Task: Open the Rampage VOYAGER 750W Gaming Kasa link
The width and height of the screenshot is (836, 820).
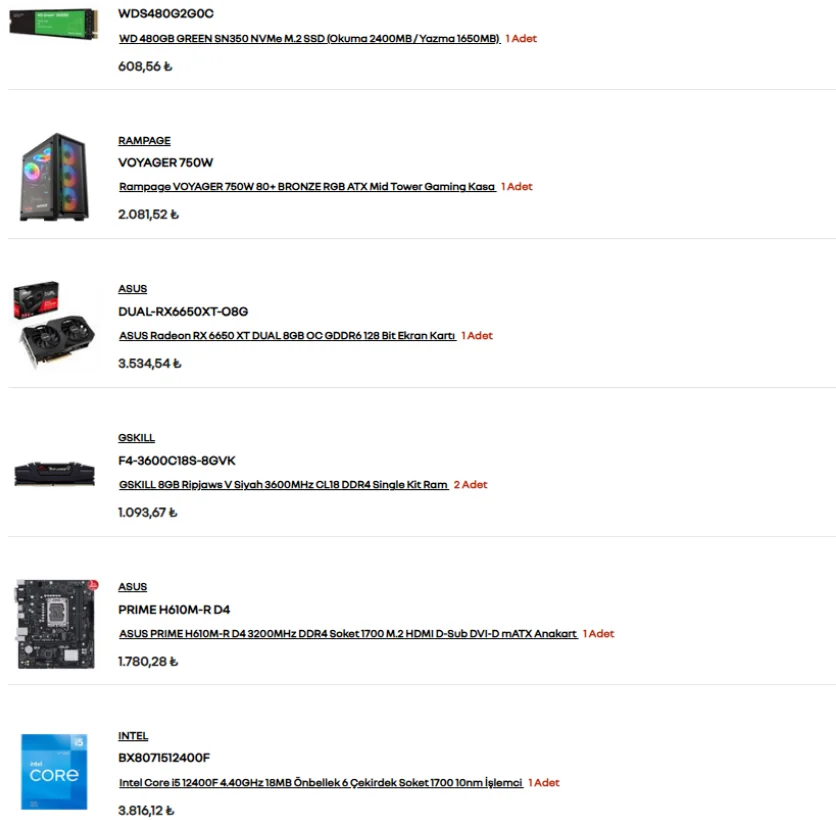Action: [307, 187]
